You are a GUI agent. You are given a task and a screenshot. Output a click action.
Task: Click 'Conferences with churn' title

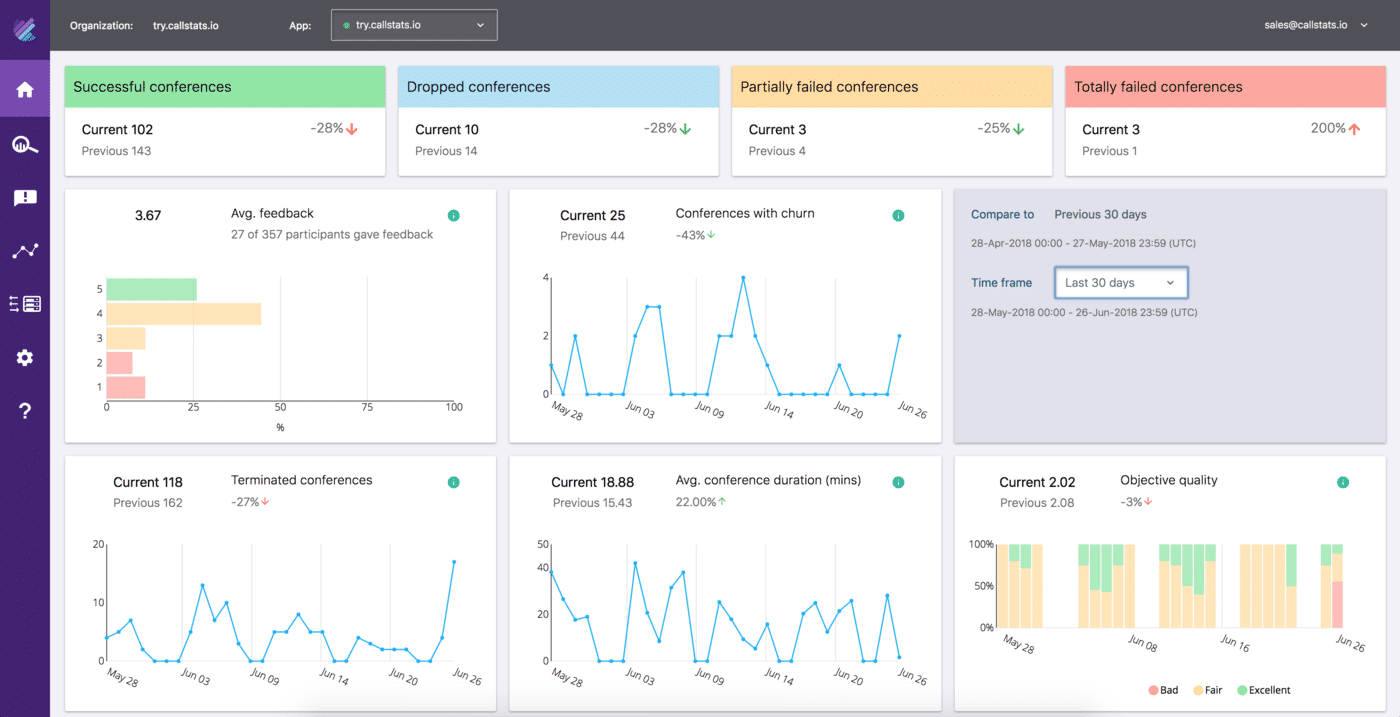click(x=745, y=213)
